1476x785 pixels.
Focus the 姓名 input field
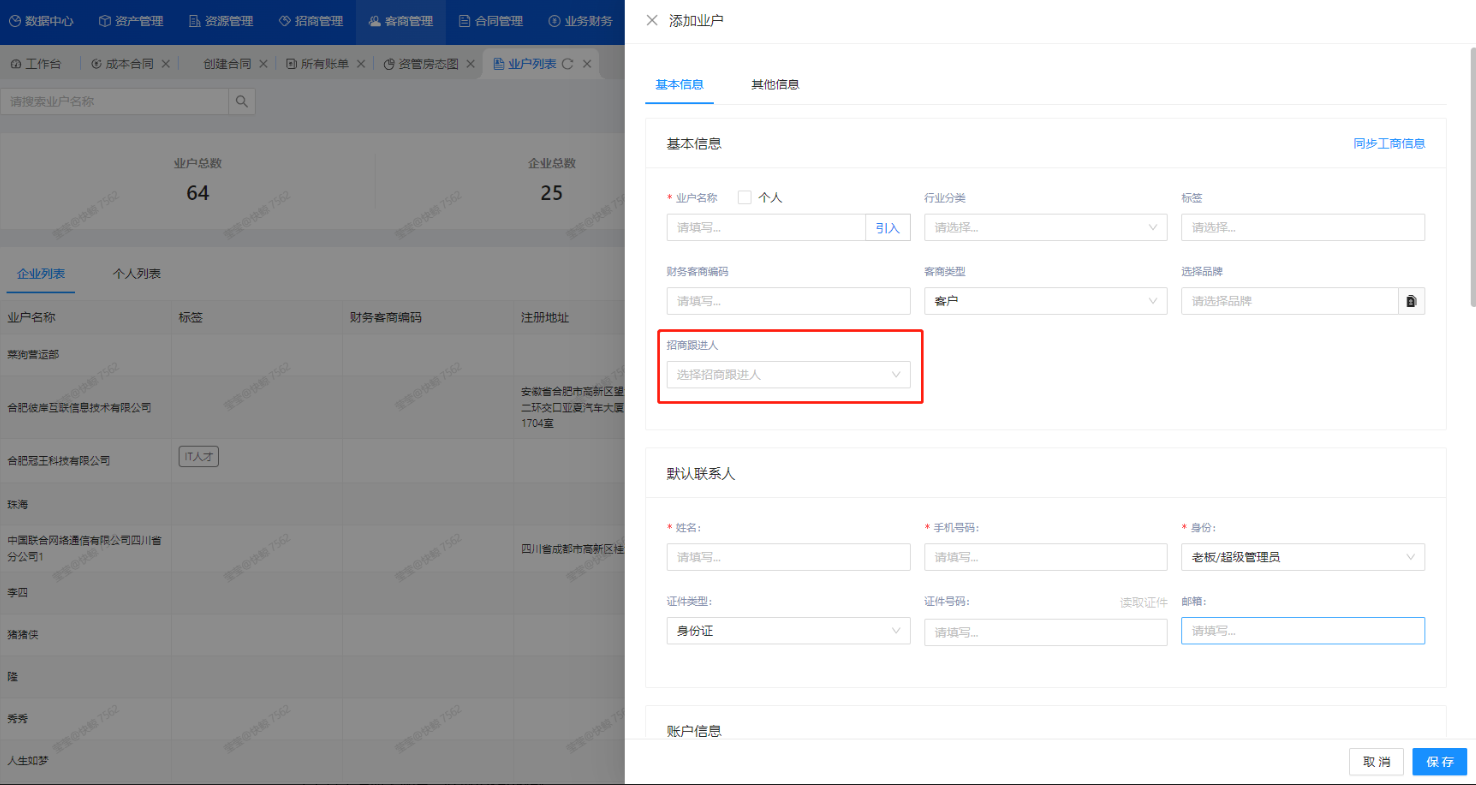tap(788, 557)
